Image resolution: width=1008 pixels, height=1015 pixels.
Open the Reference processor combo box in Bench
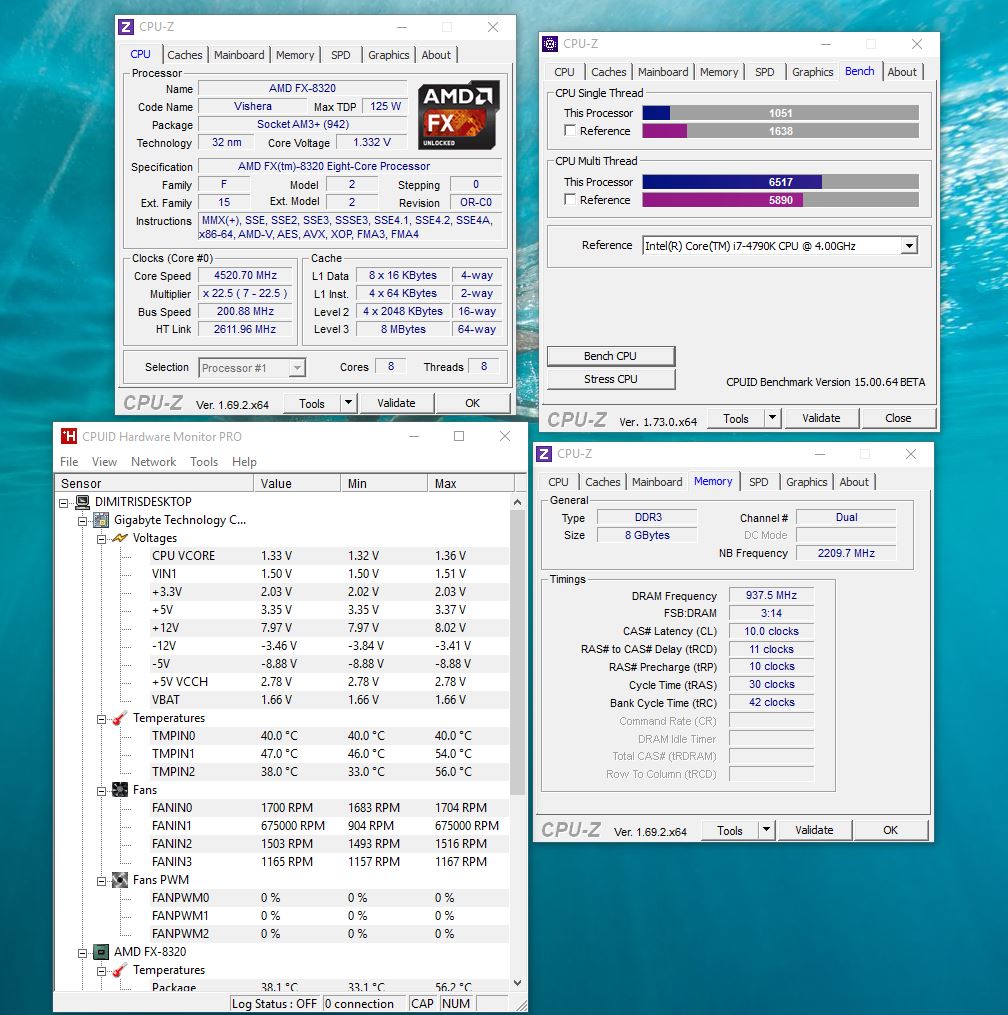(x=779, y=246)
